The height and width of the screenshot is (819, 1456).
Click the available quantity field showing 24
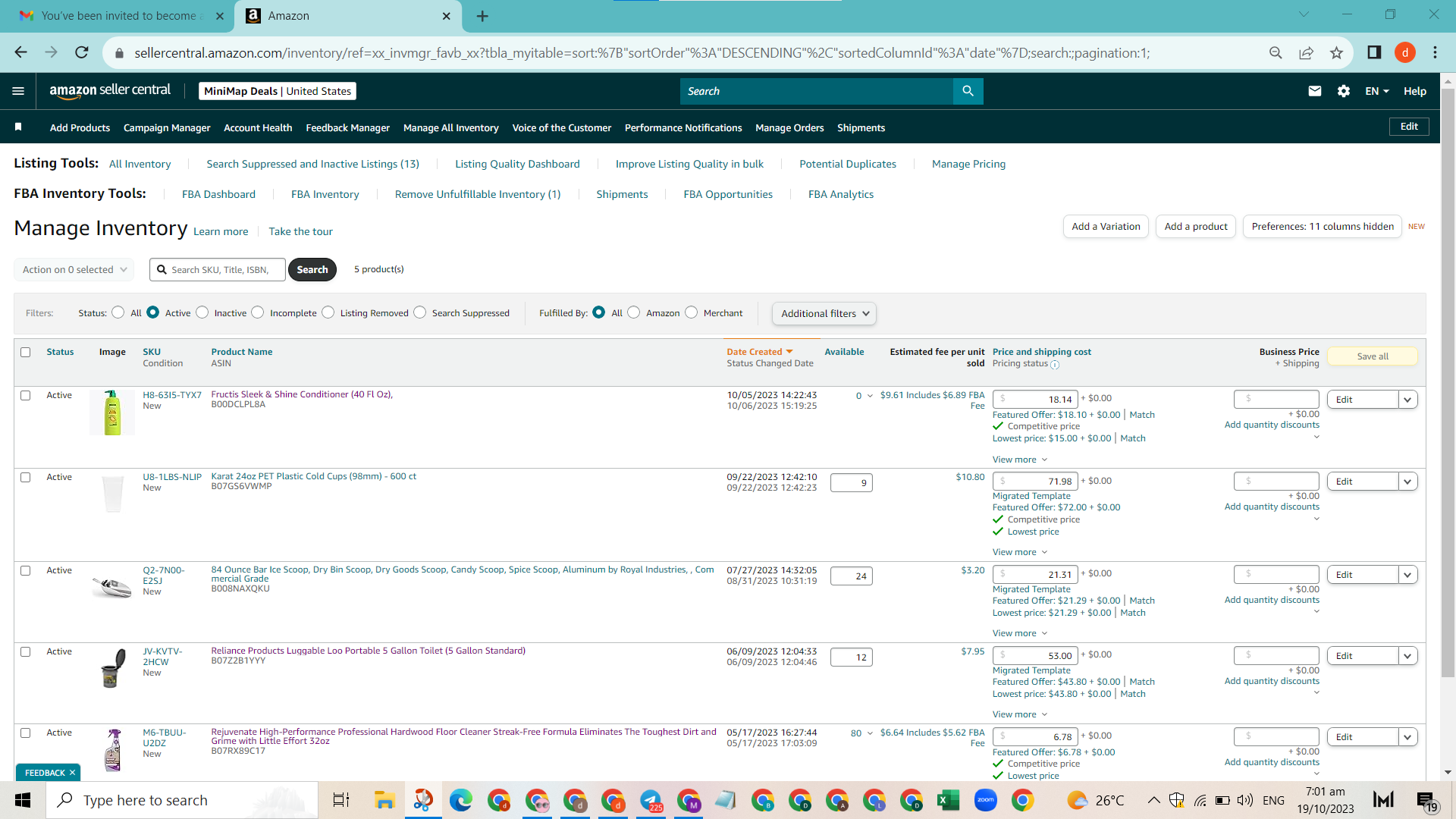(x=852, y=576)
